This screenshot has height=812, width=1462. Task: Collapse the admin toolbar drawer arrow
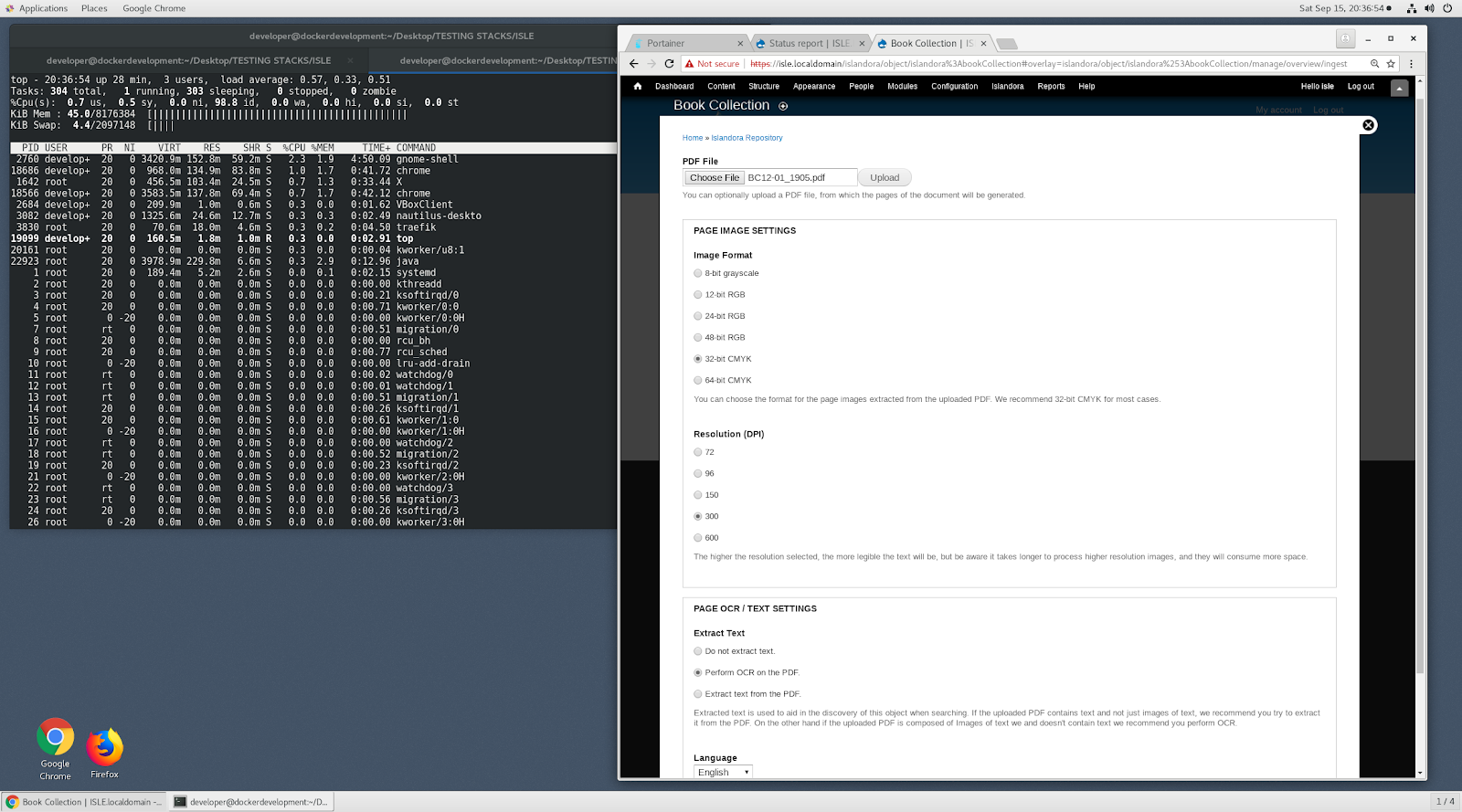[1400, 87]
